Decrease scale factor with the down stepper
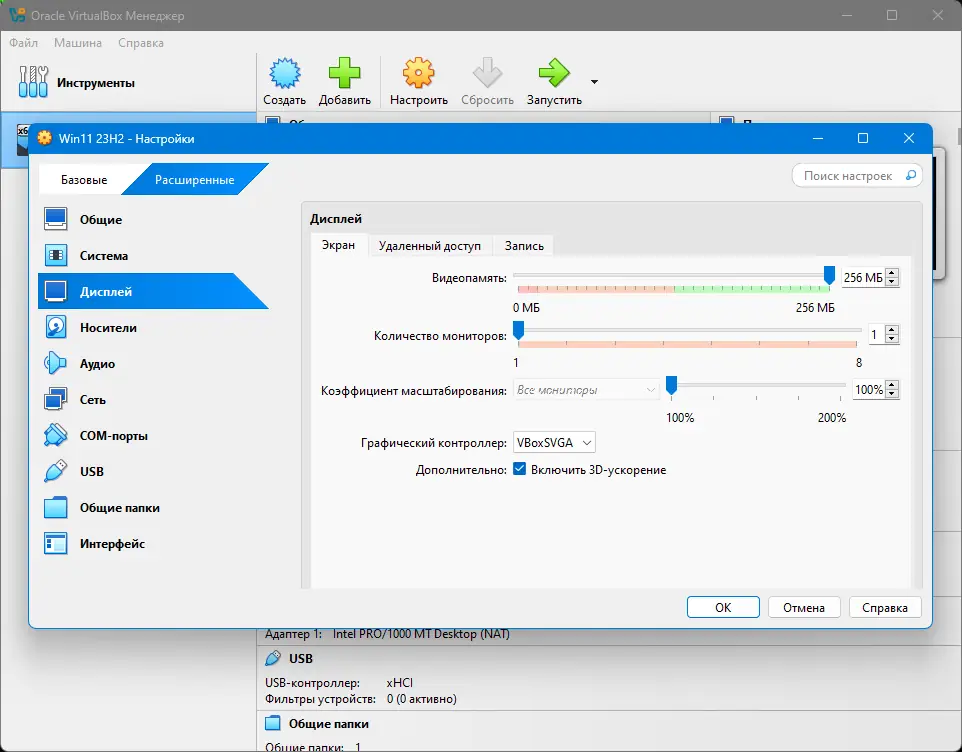Viewport: 962px width, 752px height. [892, 394]
